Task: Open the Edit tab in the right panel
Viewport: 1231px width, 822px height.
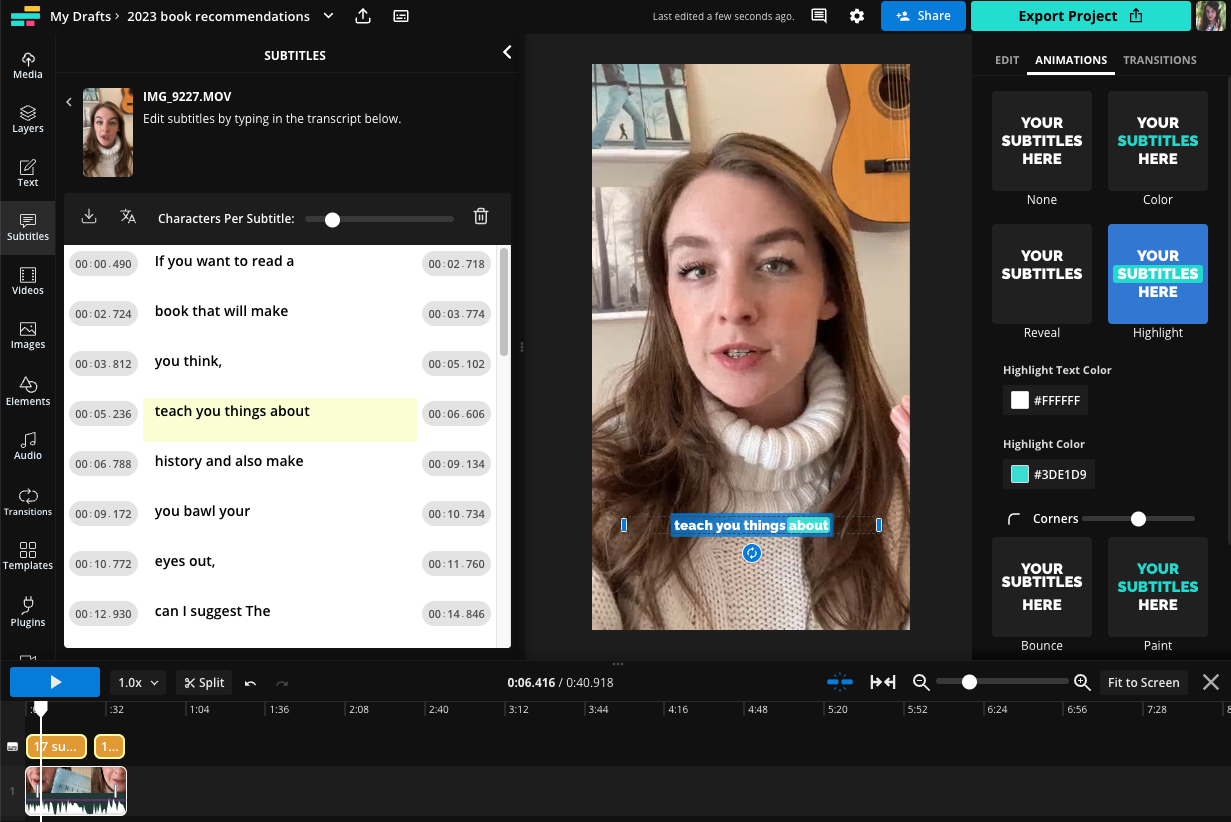Action: coord(1007,60)
